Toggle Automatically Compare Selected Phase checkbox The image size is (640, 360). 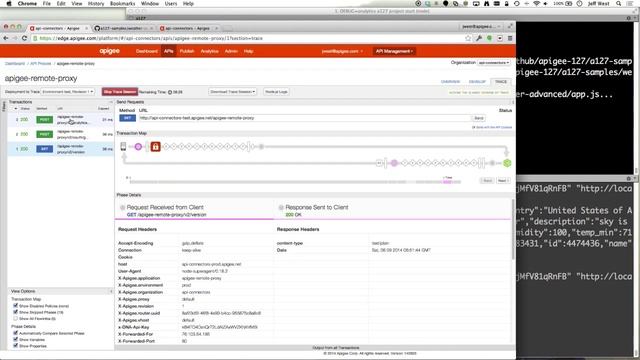click(16, 333)
